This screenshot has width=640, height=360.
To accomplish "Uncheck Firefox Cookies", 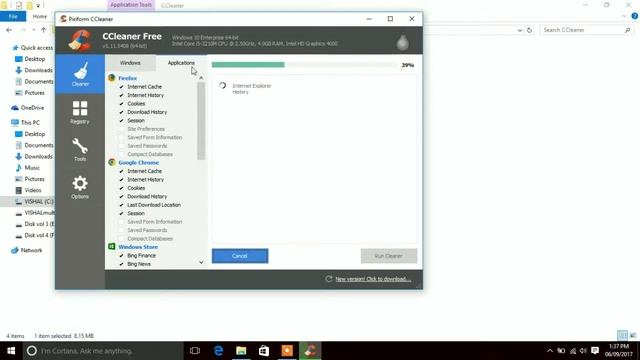I will (121, 104).
